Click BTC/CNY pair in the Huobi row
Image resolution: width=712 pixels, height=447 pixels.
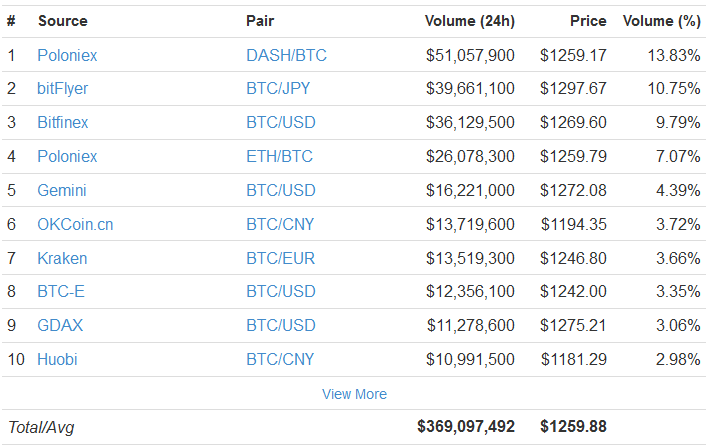pos(280,359)
